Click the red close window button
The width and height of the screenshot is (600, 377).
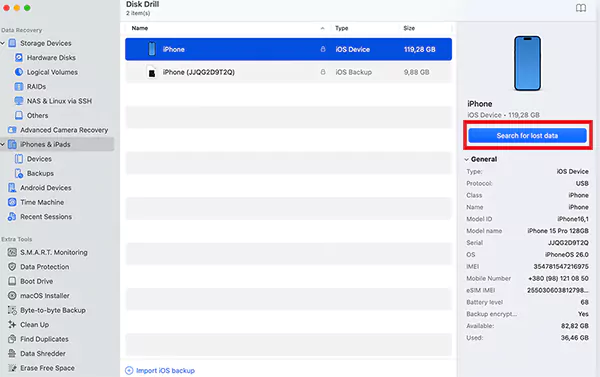(x=7, y=8)
